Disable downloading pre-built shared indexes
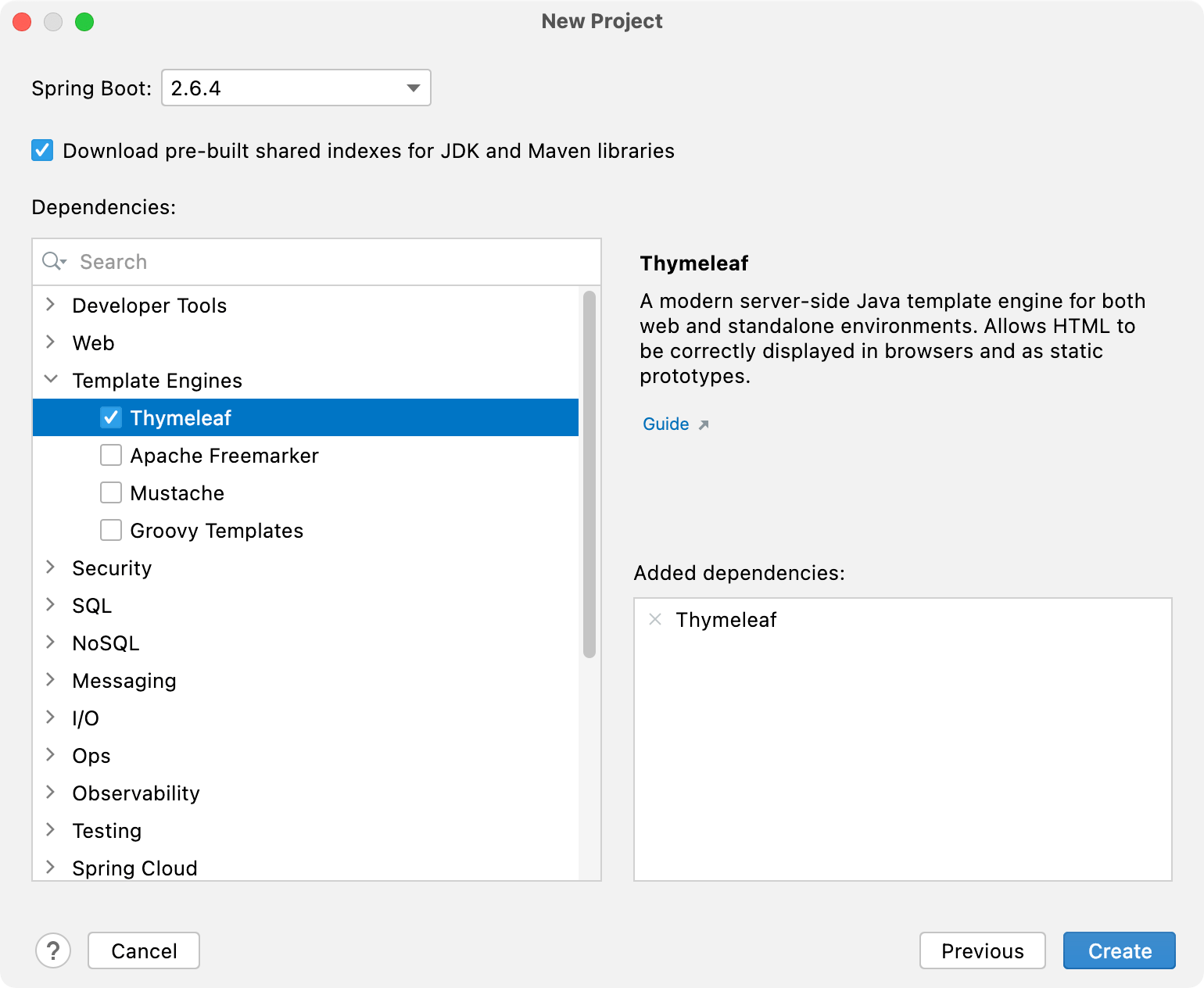The height and width of the screenshot is (988, 1204). pyautogui.click(x=42, y=150)
